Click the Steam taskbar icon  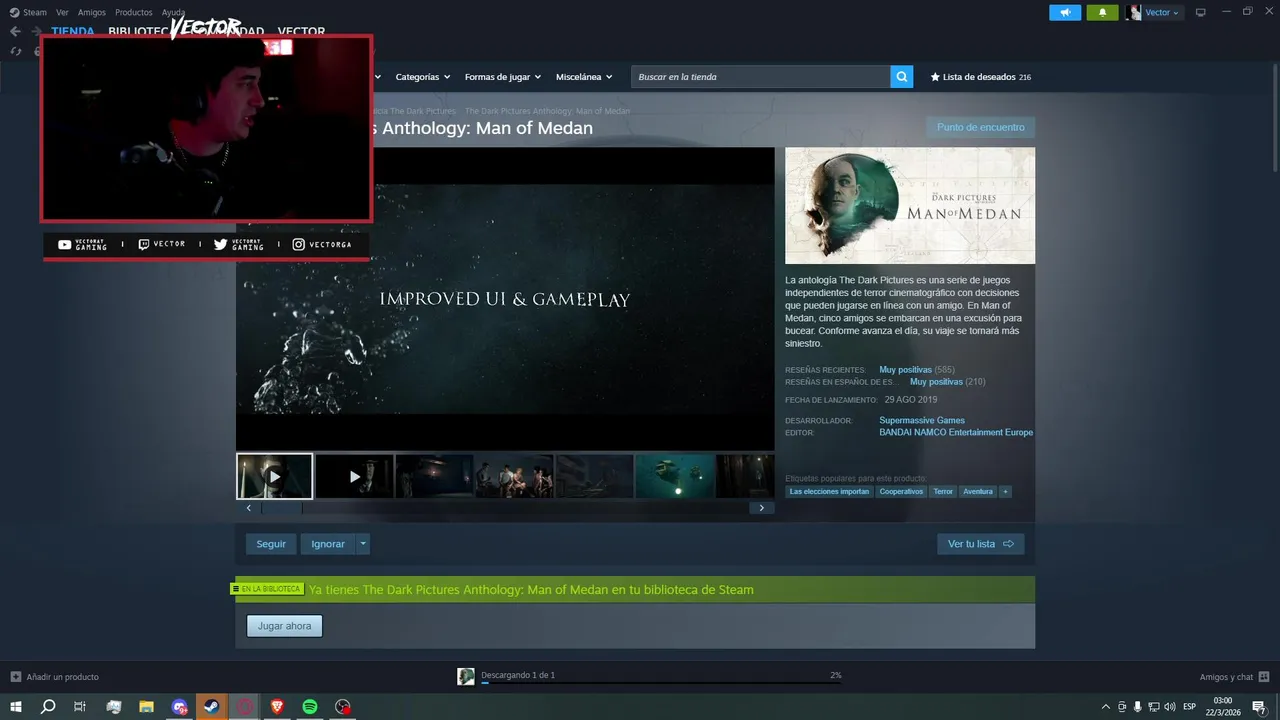point(212,707)
